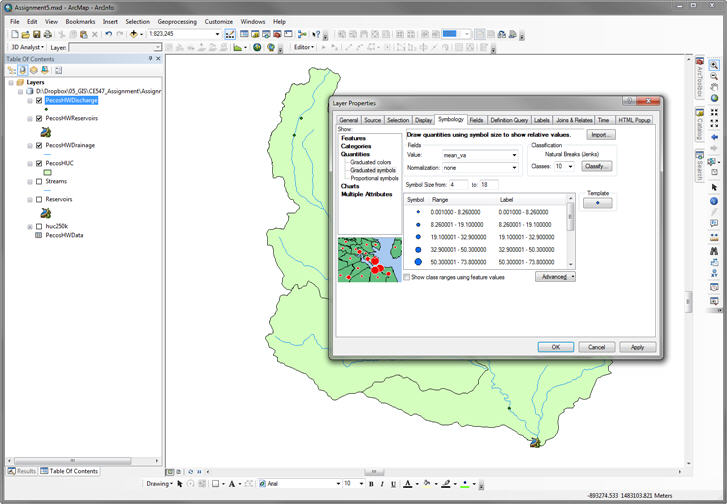Select Graduated colors under Quantities
The image size is (727, 504).
coord(370,162)
